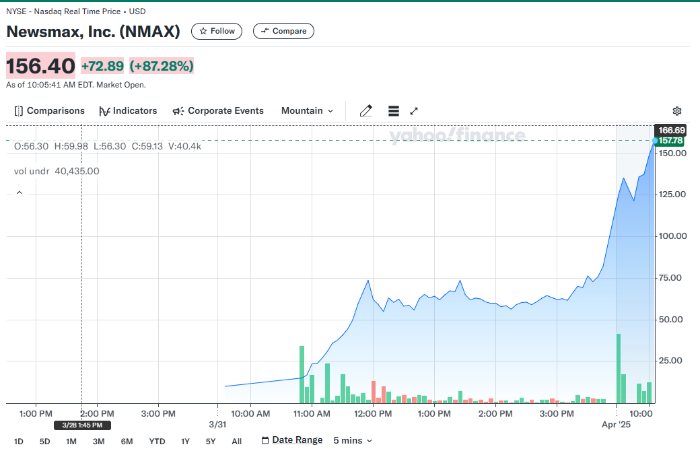The height and width of the screenshot is (456, 700).
Task: Click the 3/31 date axis label
Action: (217, 424)
